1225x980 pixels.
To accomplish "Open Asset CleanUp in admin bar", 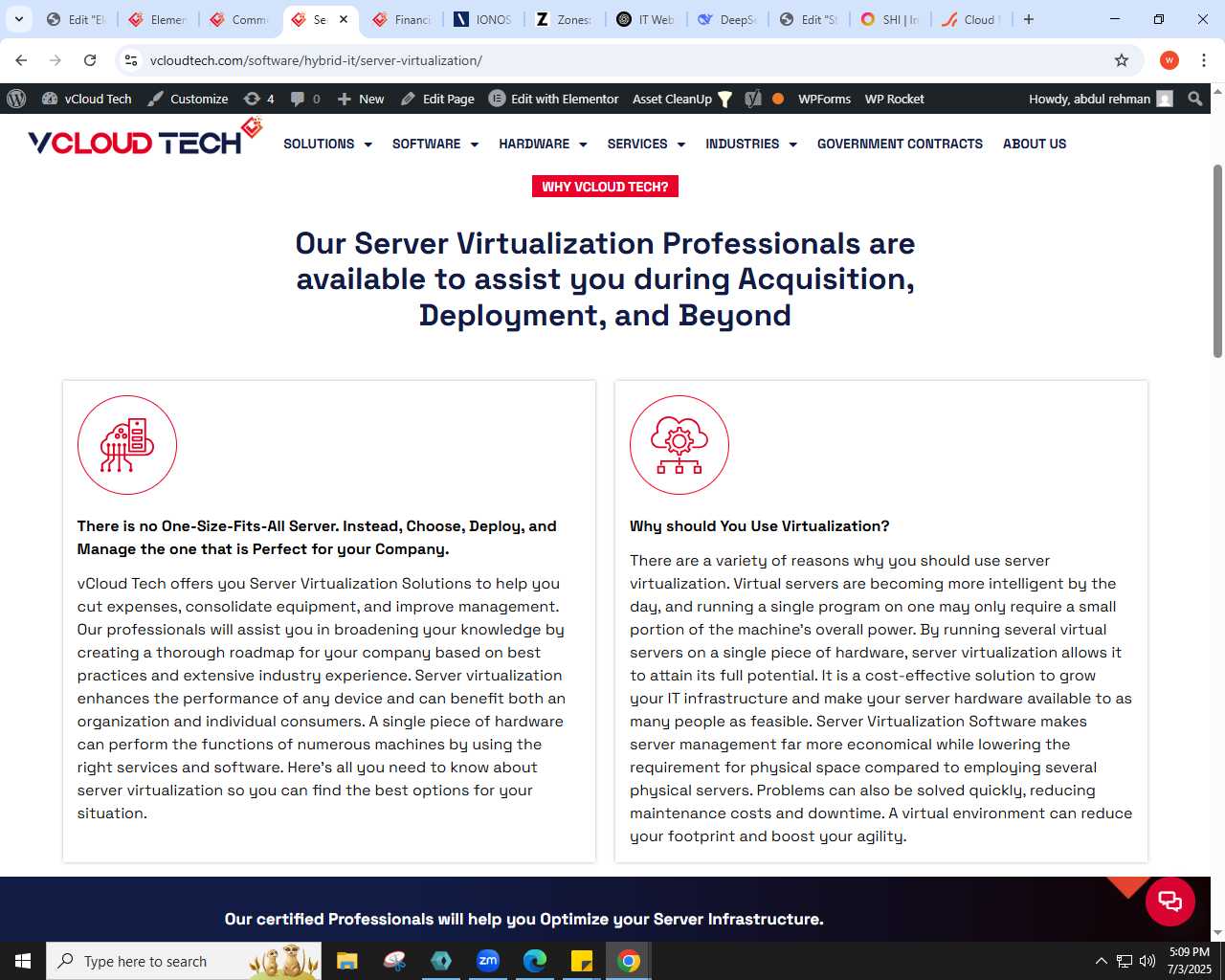I will tap(682, 99).
